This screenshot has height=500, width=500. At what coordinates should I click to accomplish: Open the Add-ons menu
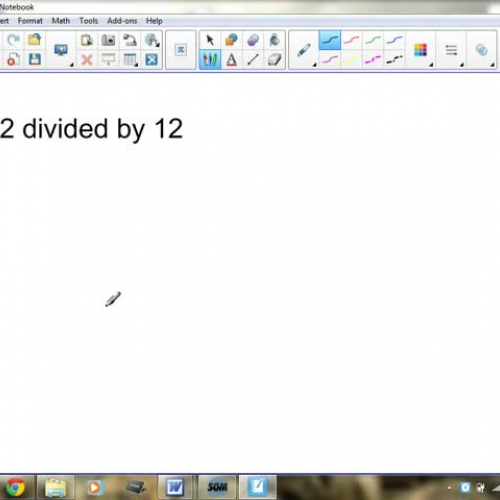[122, 21]
